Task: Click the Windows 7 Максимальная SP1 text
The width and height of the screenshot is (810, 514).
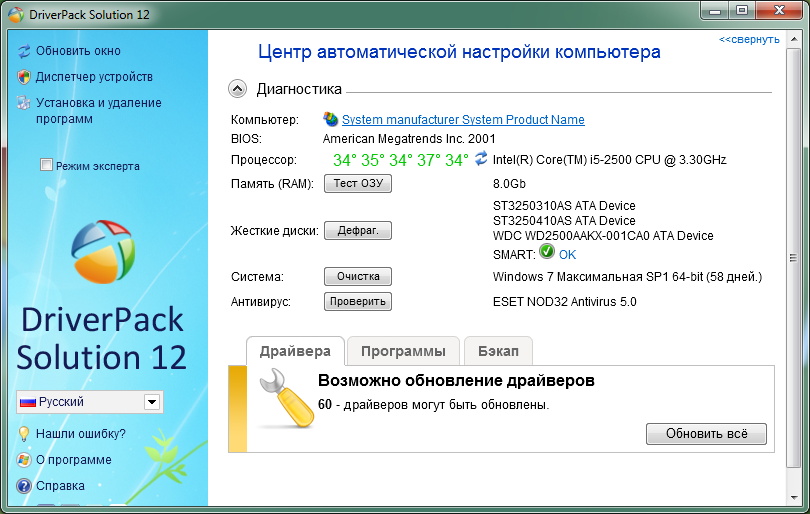Action: pyautogui.click(x=627, y=277)
